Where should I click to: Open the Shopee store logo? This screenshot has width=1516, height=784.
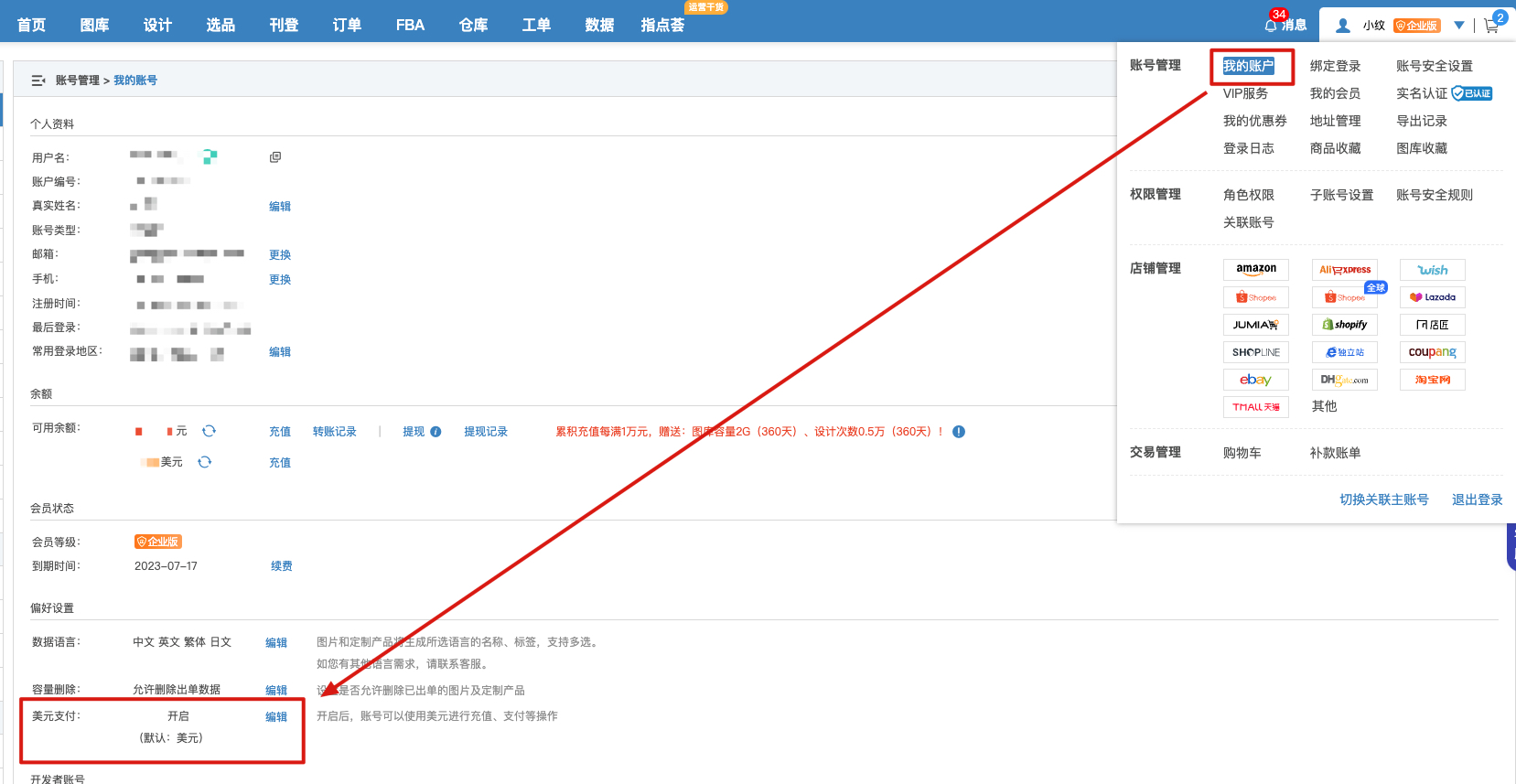(x=1256, y=297)
